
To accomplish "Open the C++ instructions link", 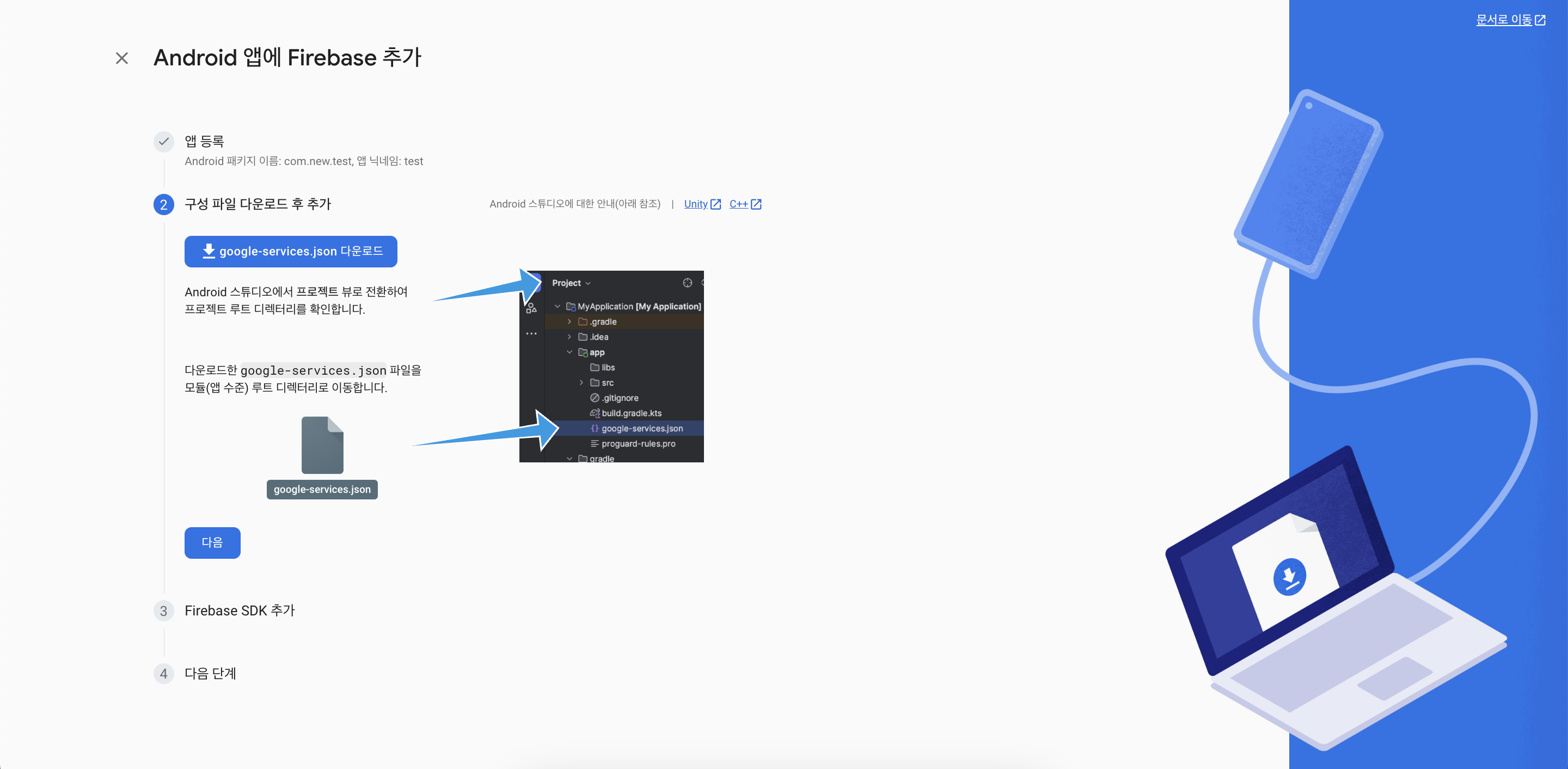I will click(x=738, y=204).
